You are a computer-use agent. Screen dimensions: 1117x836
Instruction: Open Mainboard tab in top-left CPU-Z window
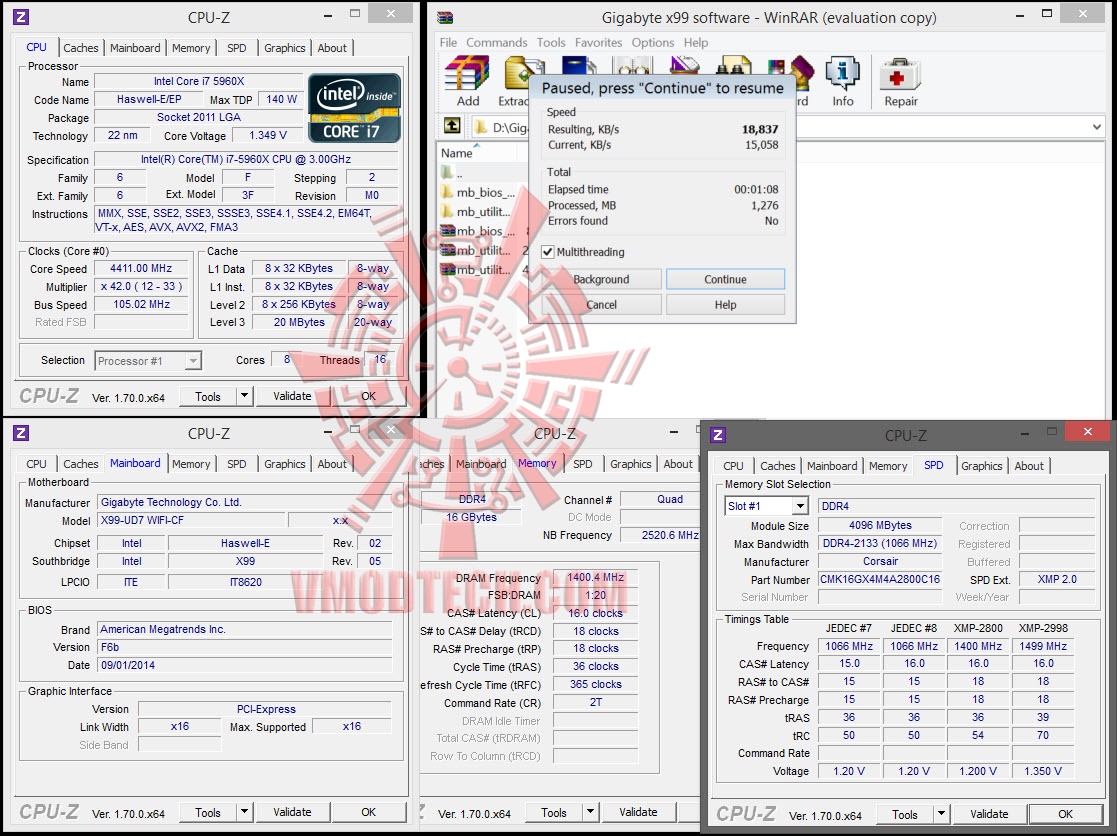pos(135,48)
